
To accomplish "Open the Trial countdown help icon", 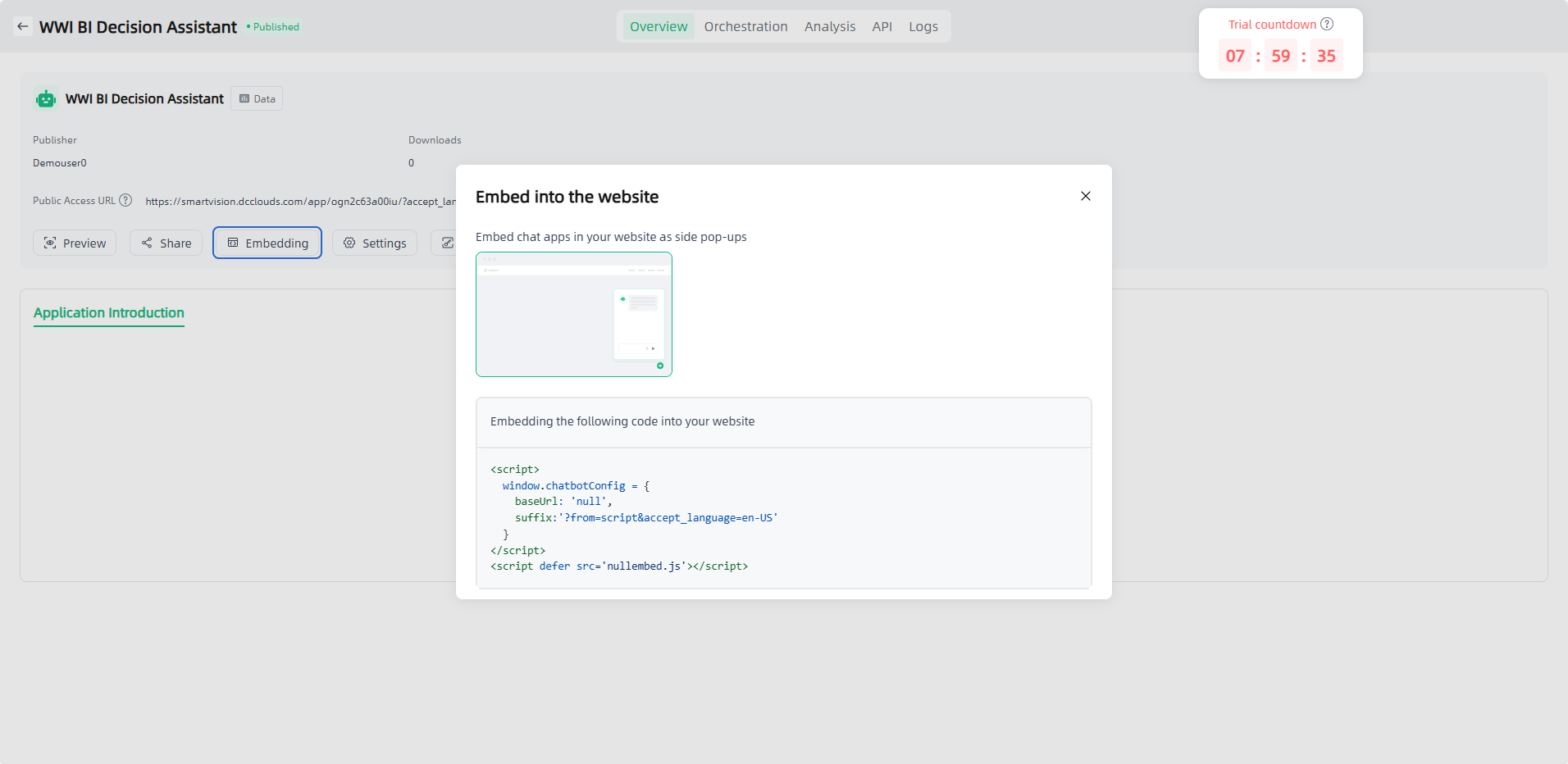I will 1326,25.
